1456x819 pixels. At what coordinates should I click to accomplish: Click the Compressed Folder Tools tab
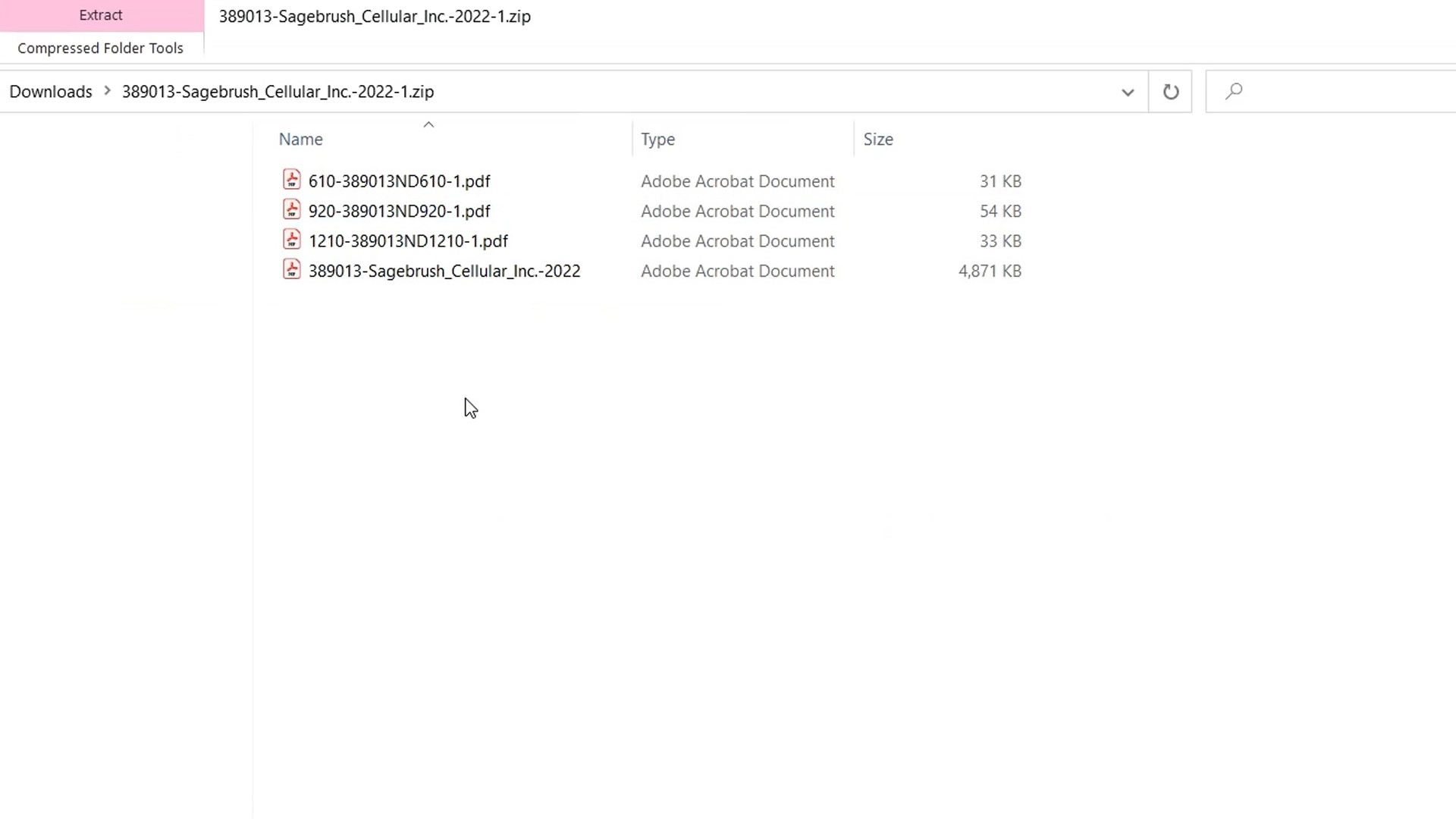tap(101, 48)
